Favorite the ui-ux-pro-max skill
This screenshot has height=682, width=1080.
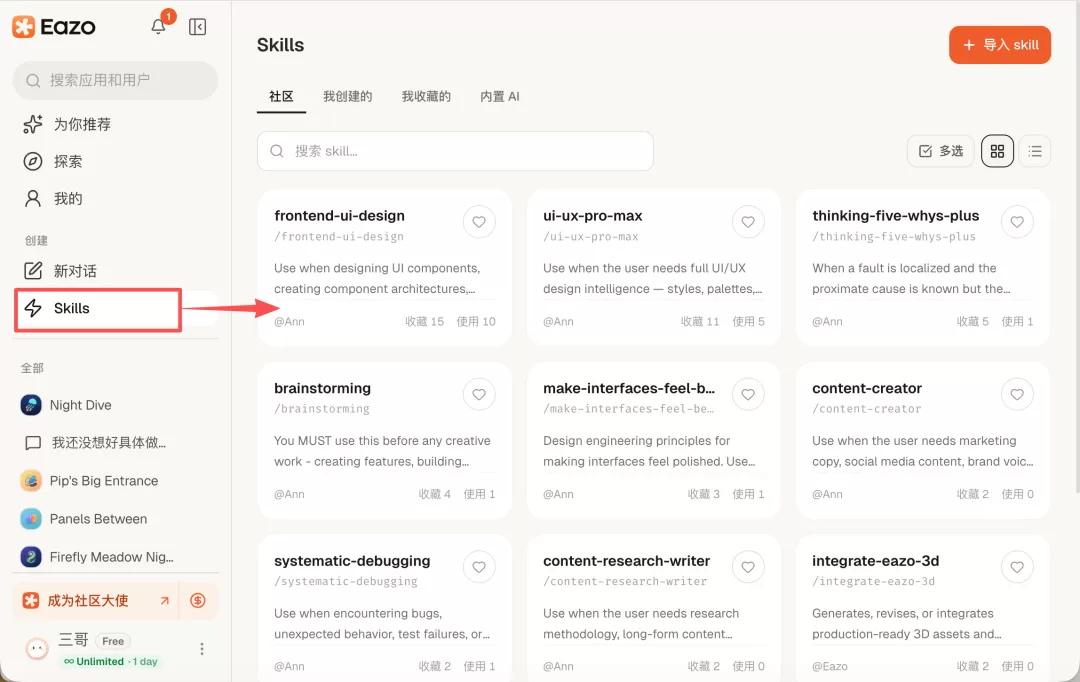tap(748, 222)
